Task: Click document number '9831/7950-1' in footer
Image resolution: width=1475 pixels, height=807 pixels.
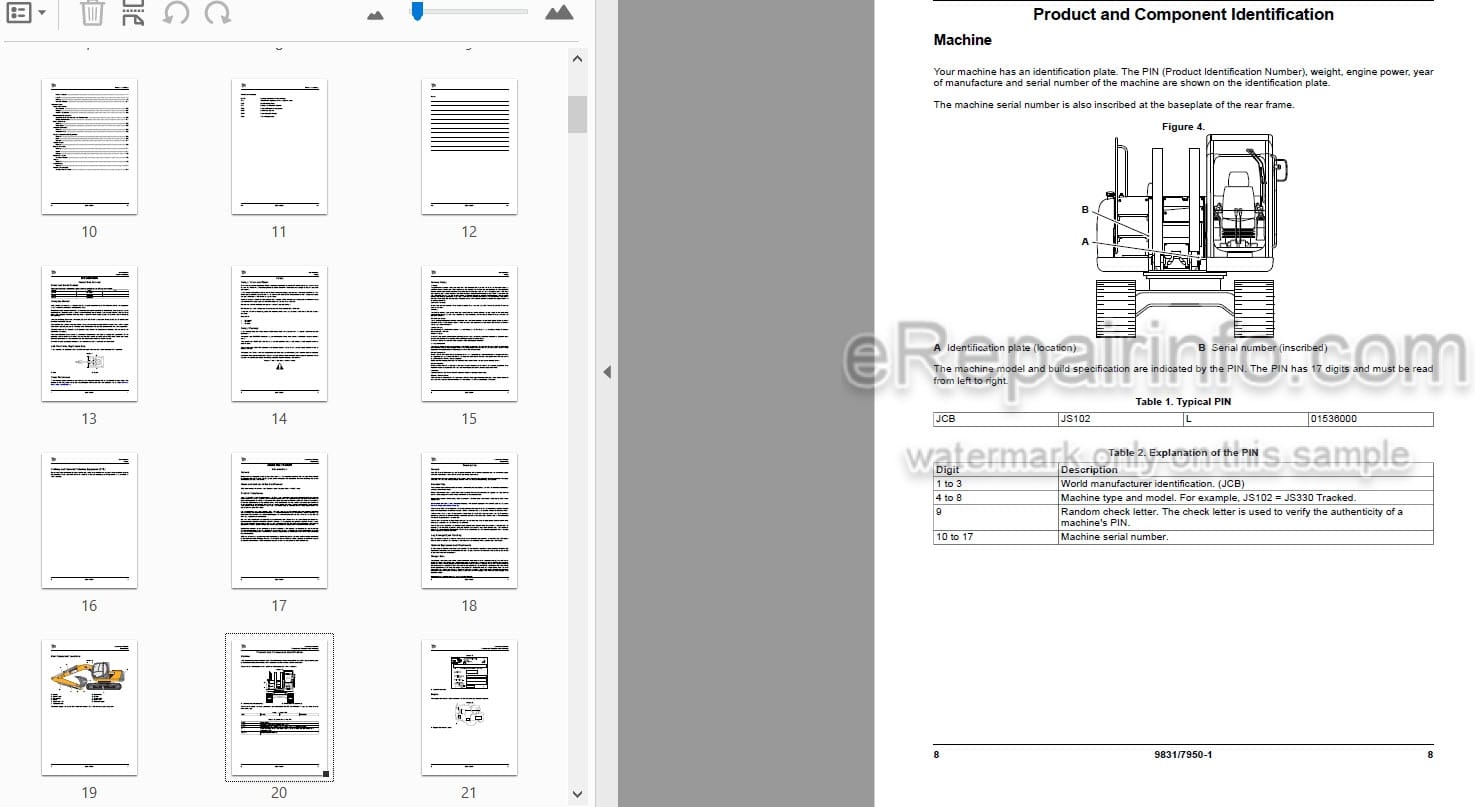Action: [x=1183, y=754]
